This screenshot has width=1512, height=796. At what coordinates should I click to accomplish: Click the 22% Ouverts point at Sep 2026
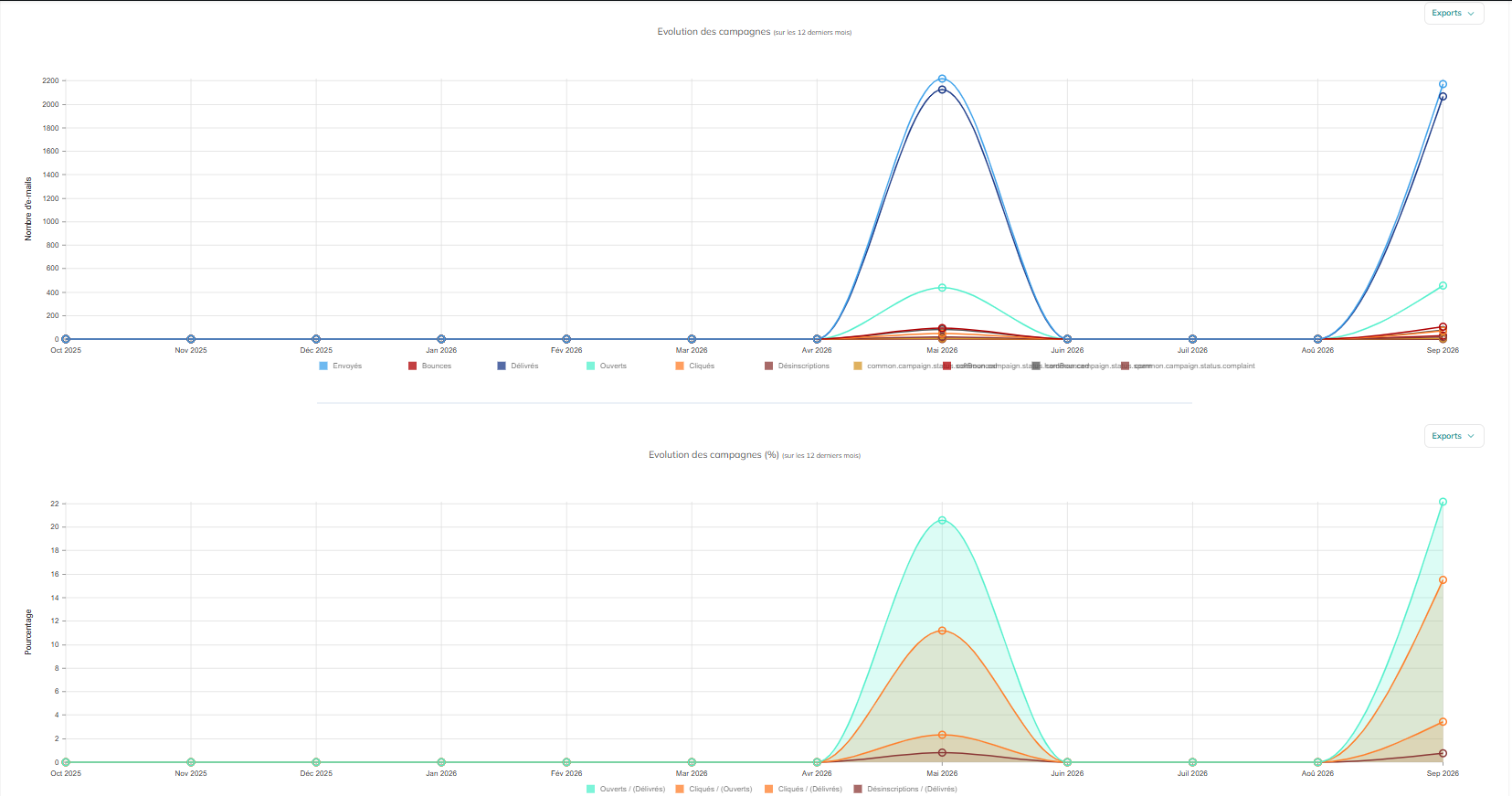[1443, 502]
